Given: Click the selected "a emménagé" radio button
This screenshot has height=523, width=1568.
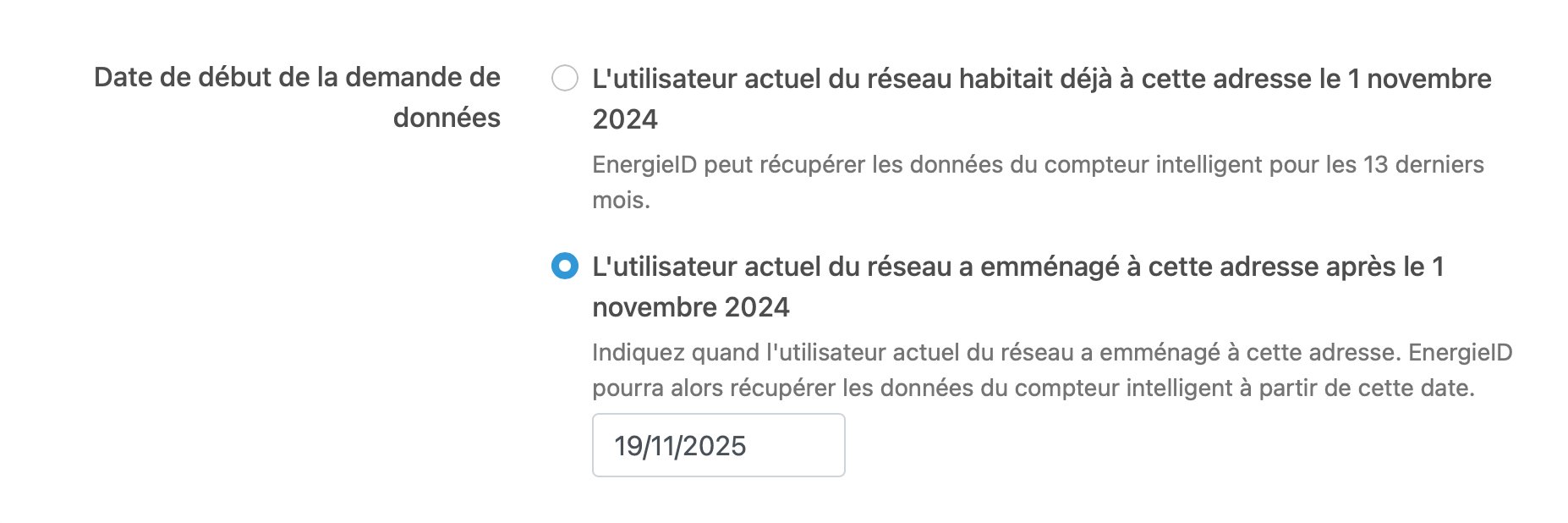Looking at the screenshot, I should (565, 267).
